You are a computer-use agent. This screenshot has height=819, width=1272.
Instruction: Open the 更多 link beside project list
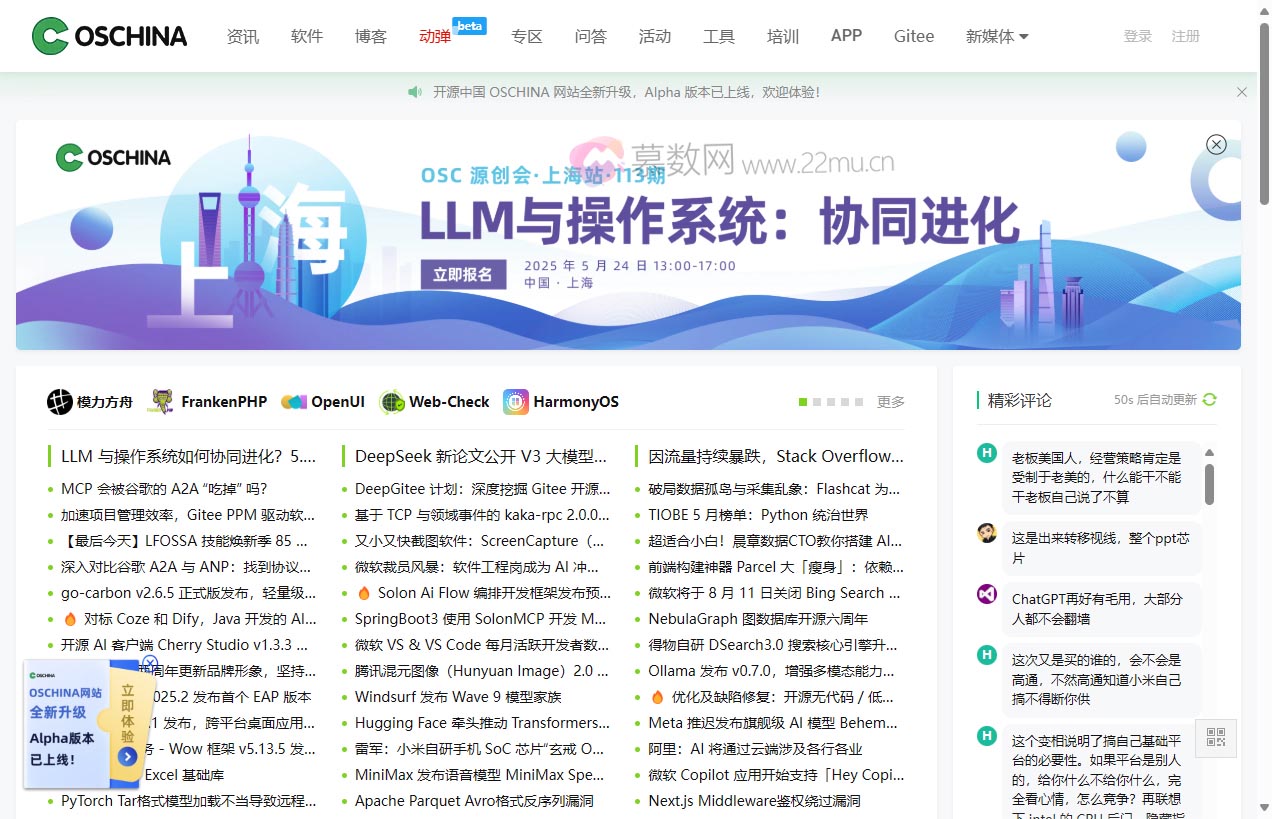(890, 402)
